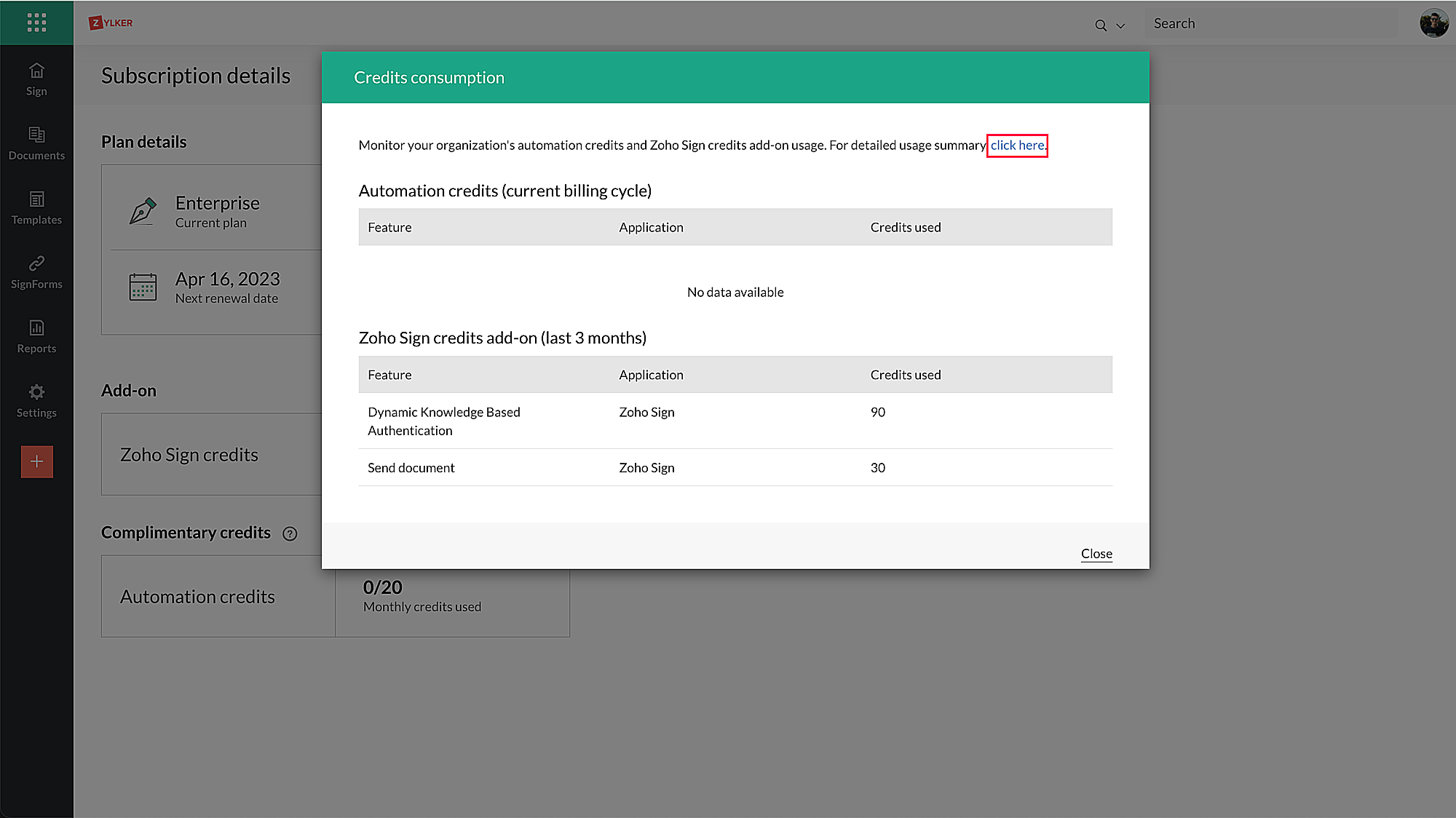This screenshot has height=818, width=1456.
Task: Close the Credits consumption dialog
Action: coord(1096,554)
